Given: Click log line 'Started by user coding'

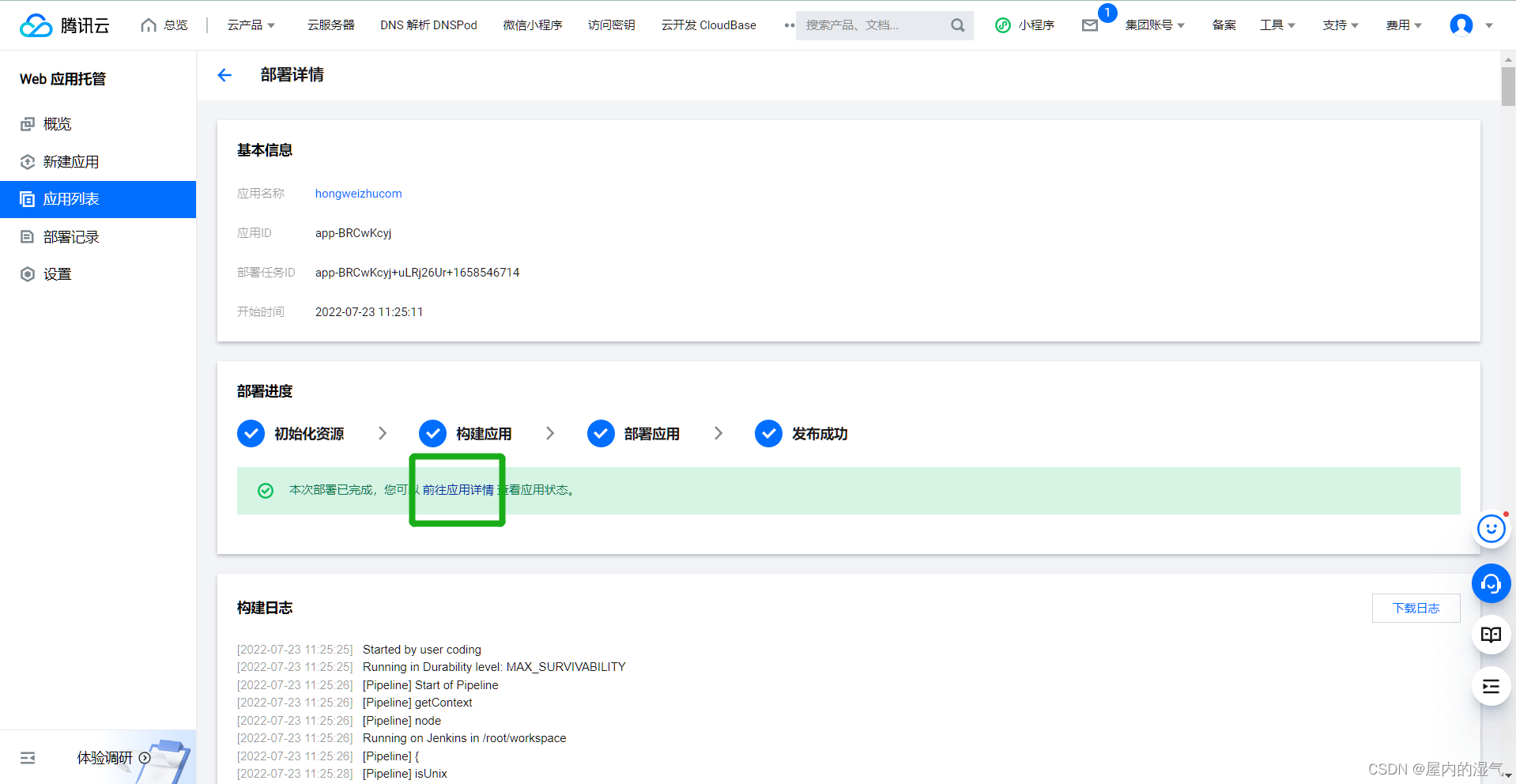Looking at the screenshot, I should tap(421, 650).
